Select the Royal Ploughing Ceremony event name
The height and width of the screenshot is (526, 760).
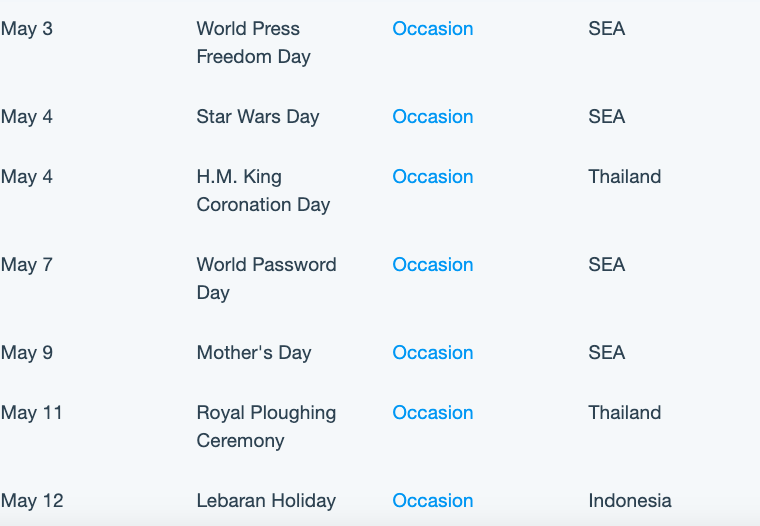[x=266, y=427]
